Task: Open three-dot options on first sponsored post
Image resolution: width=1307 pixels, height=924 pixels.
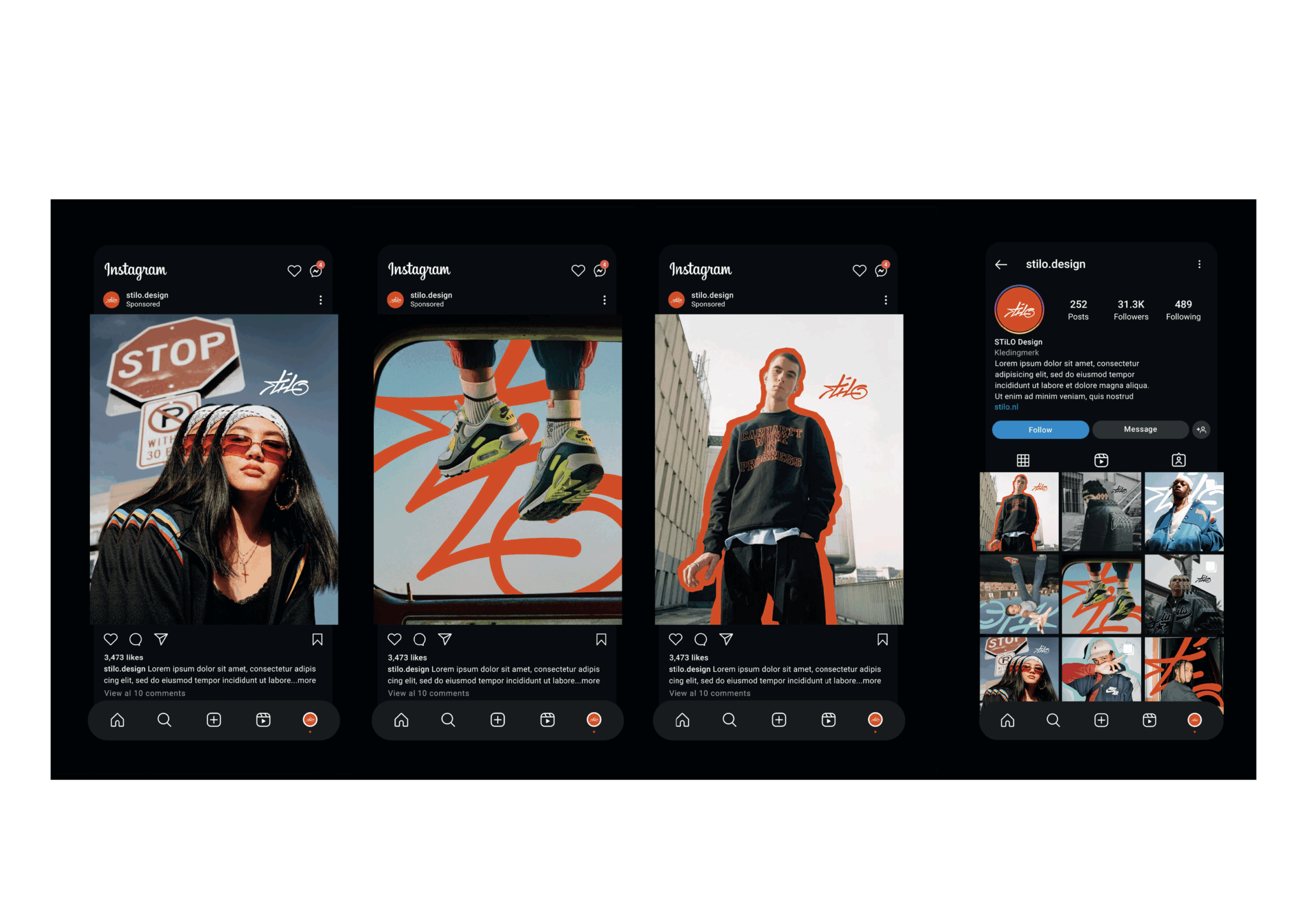Action: click(x=320, y=300)
